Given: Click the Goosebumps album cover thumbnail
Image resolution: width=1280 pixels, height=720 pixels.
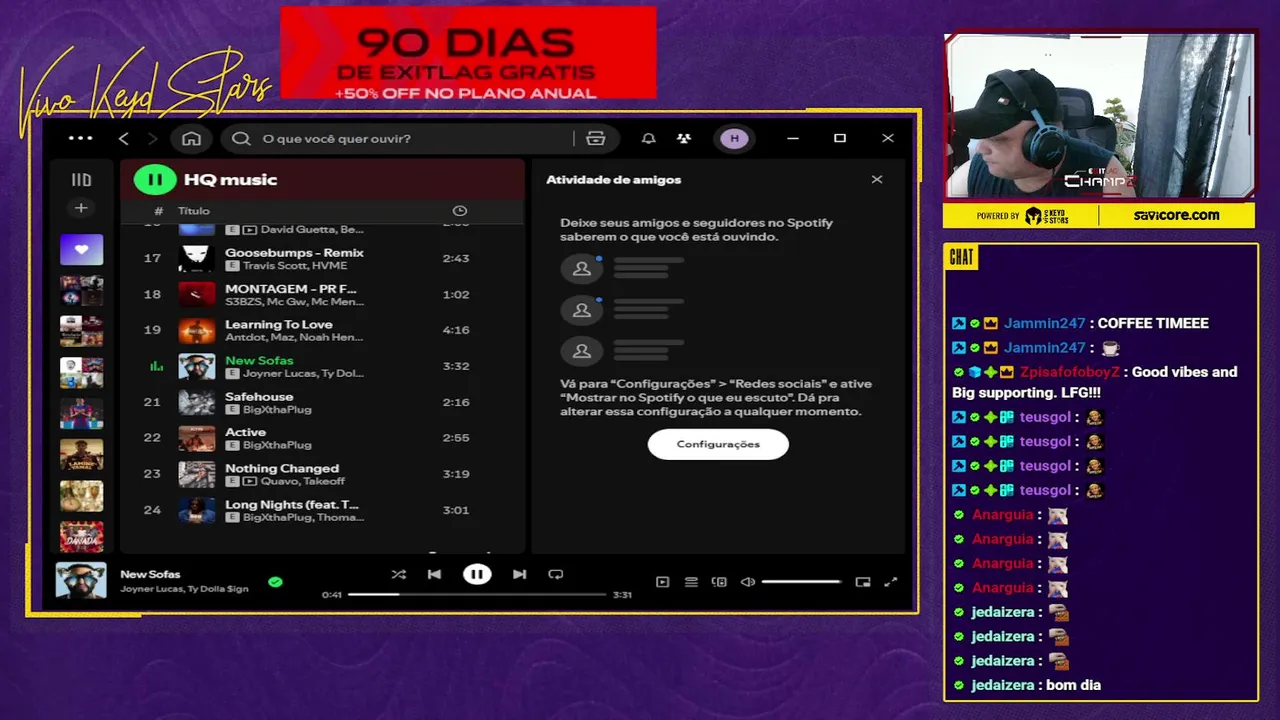Looking at the screenshot, I should tap(196, 258).
